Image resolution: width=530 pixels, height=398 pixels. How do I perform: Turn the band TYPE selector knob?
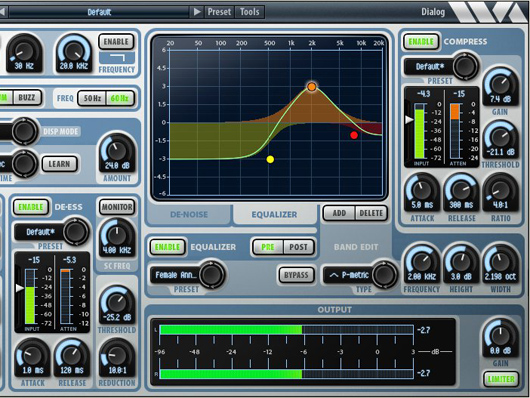[384, 274]
